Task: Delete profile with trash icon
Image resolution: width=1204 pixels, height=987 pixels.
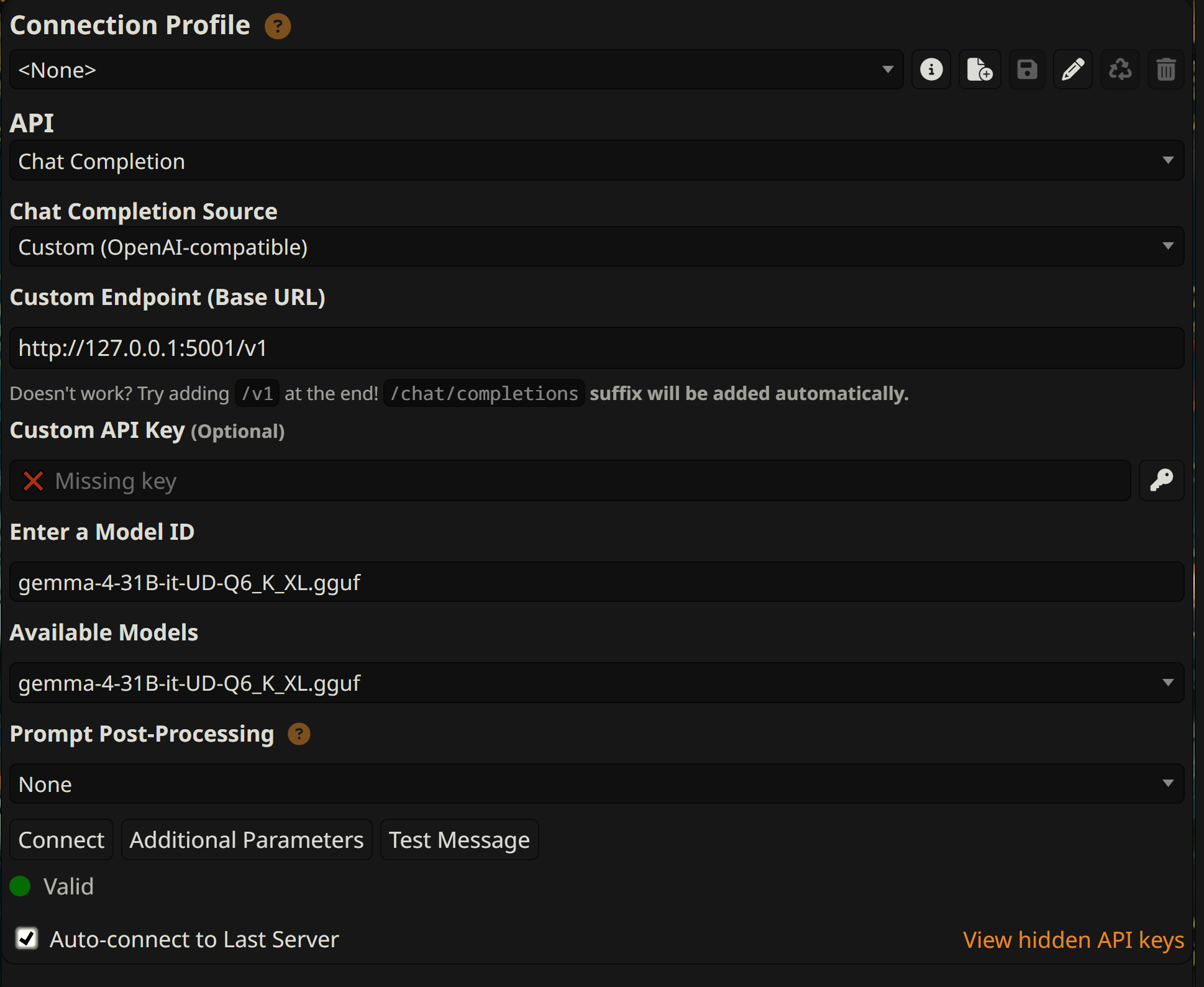Action: tap(1165, 70)
